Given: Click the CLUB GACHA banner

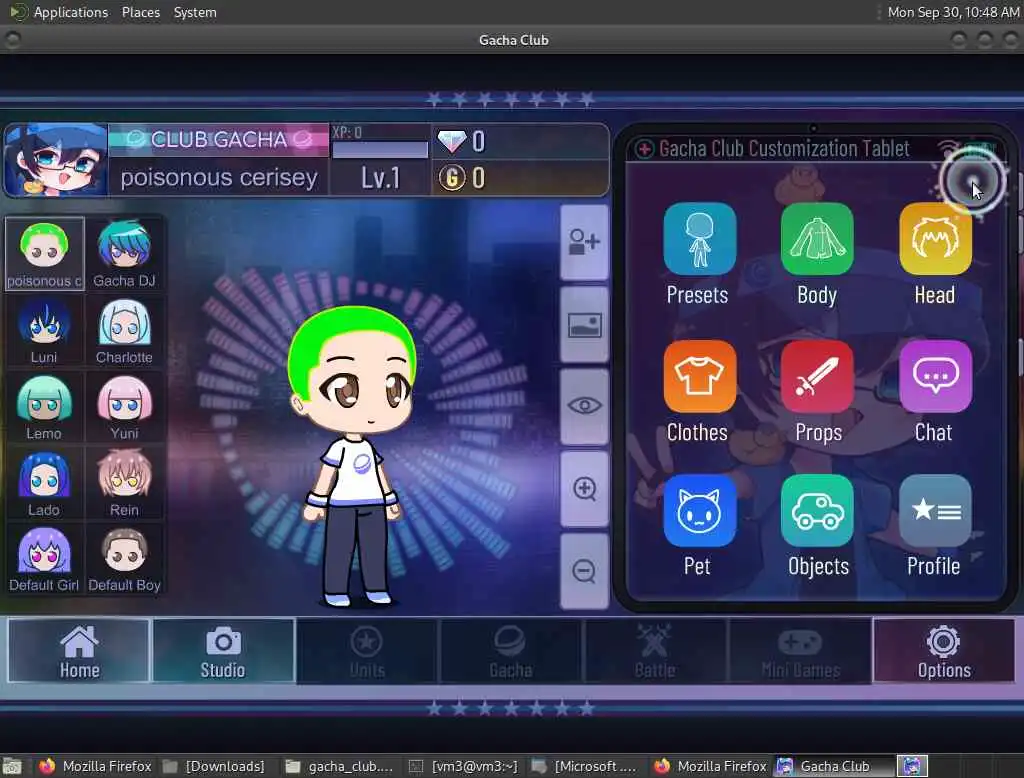Looking at the screenshot, I should pos(219,139).
